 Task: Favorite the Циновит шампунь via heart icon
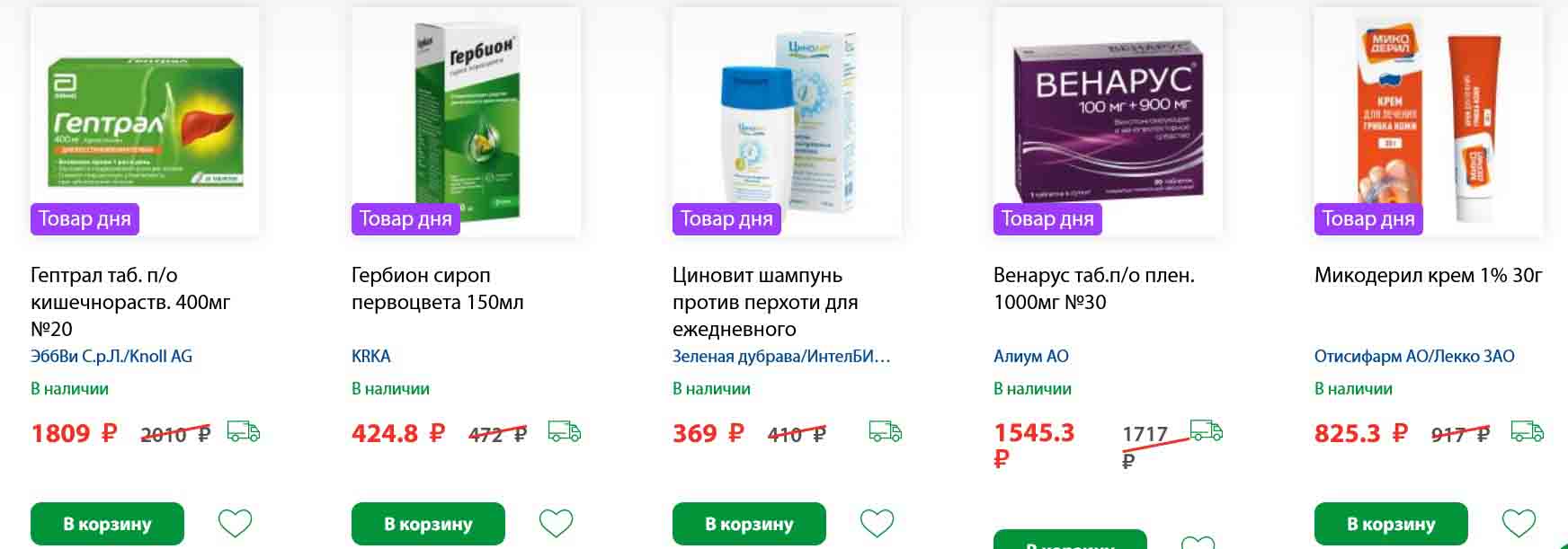877,523
